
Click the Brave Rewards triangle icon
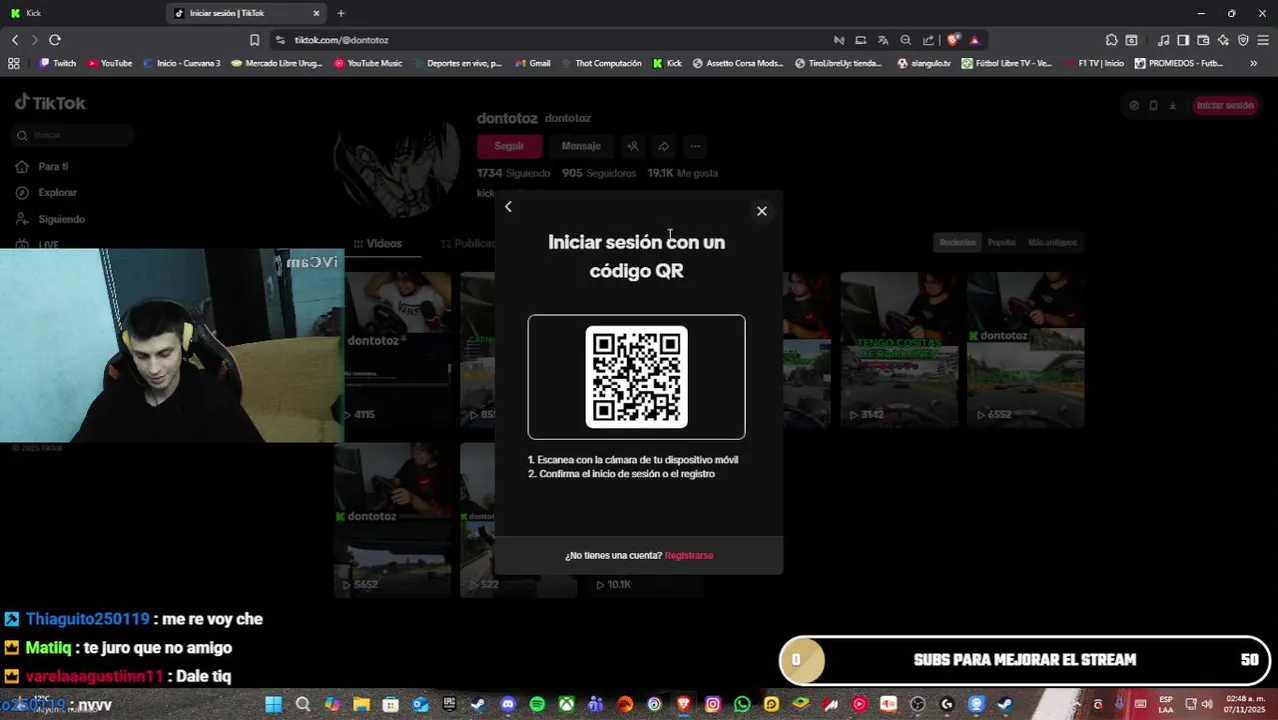tap(975, 40)
